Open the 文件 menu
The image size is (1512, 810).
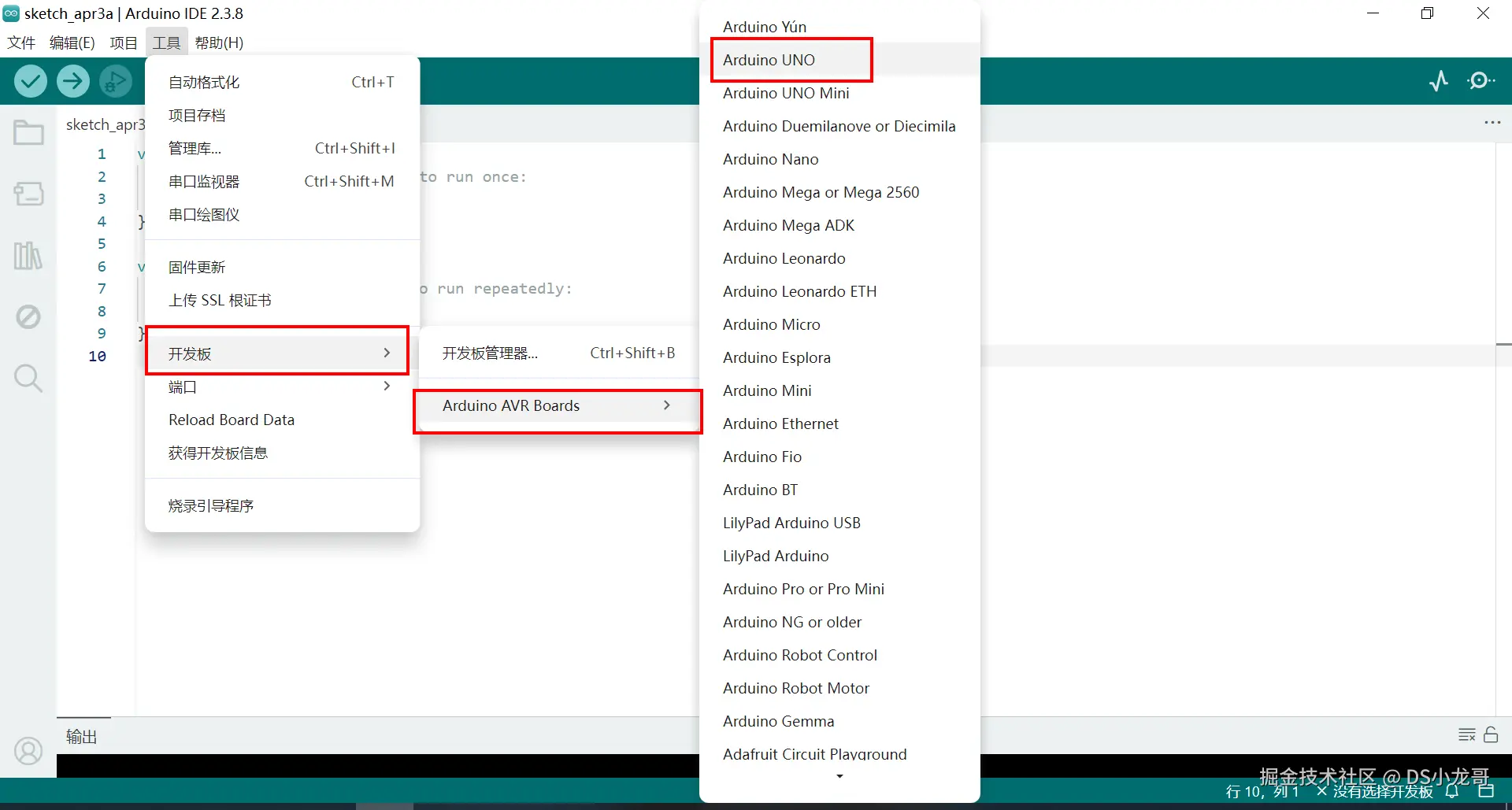[x=21, y=43]
